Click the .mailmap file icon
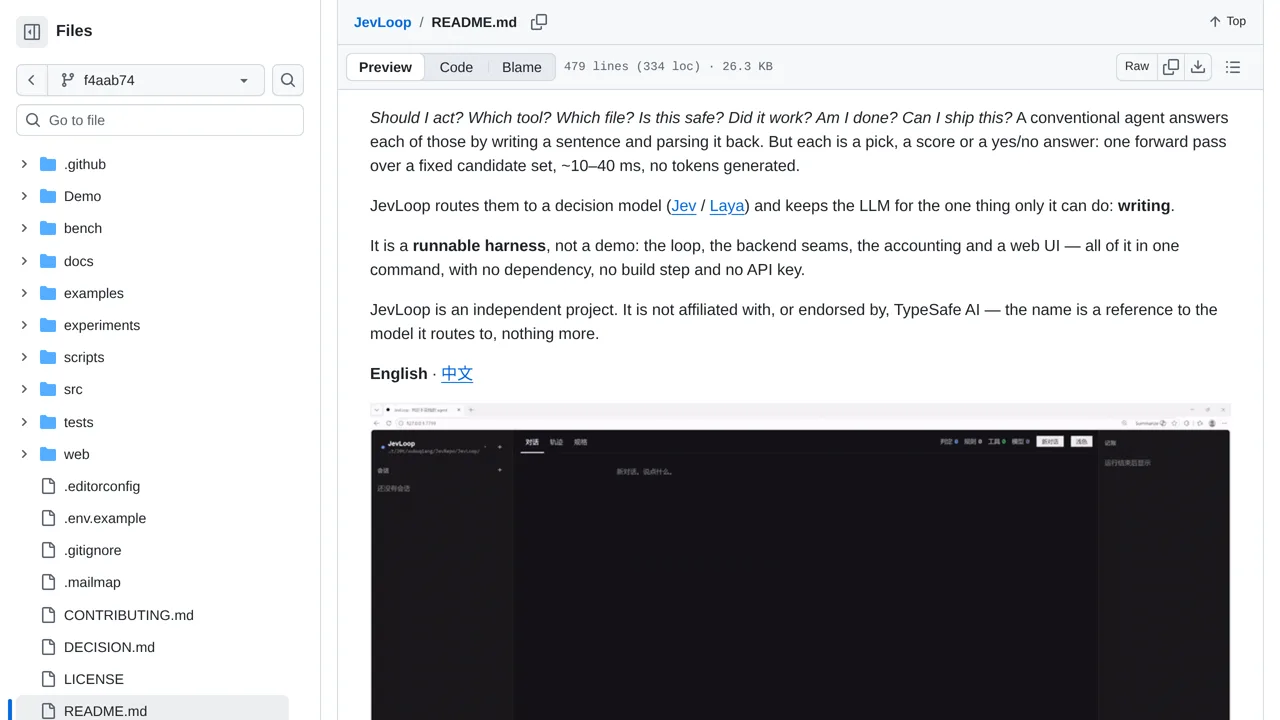1280x720 pixels. click(x=48, y=582)
